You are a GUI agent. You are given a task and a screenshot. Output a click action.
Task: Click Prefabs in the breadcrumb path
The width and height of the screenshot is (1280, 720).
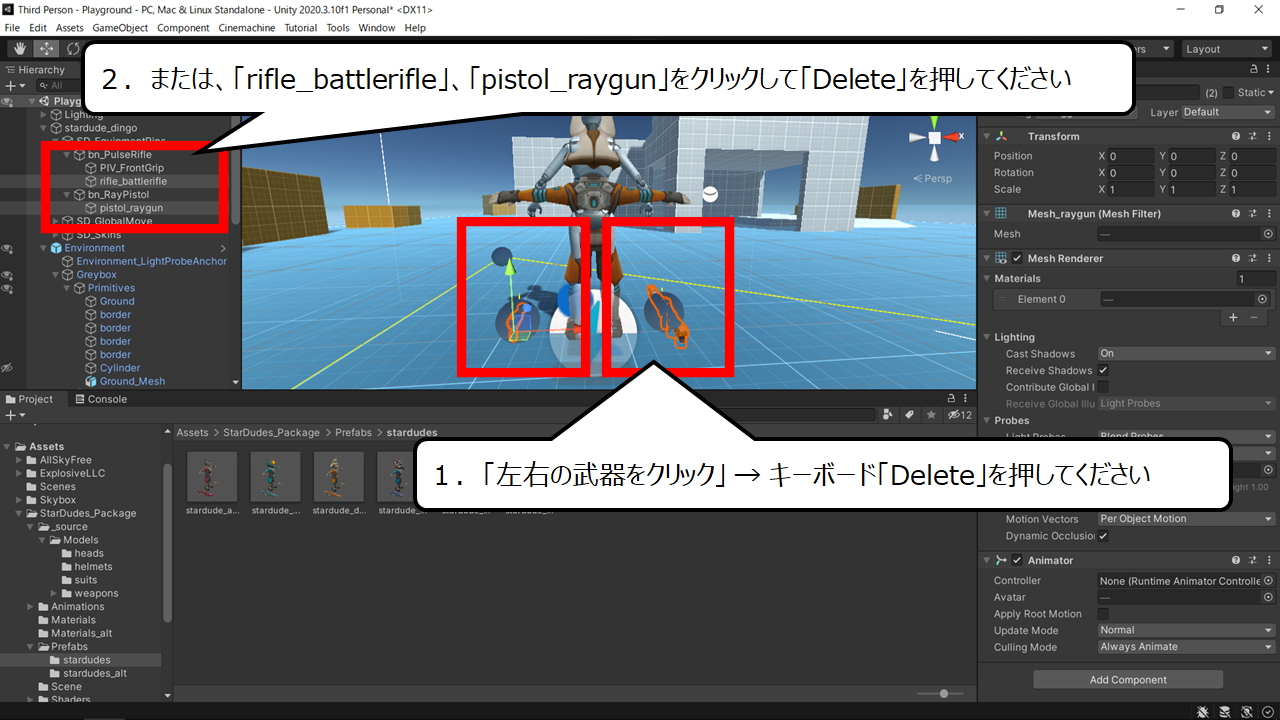point(353,433)
